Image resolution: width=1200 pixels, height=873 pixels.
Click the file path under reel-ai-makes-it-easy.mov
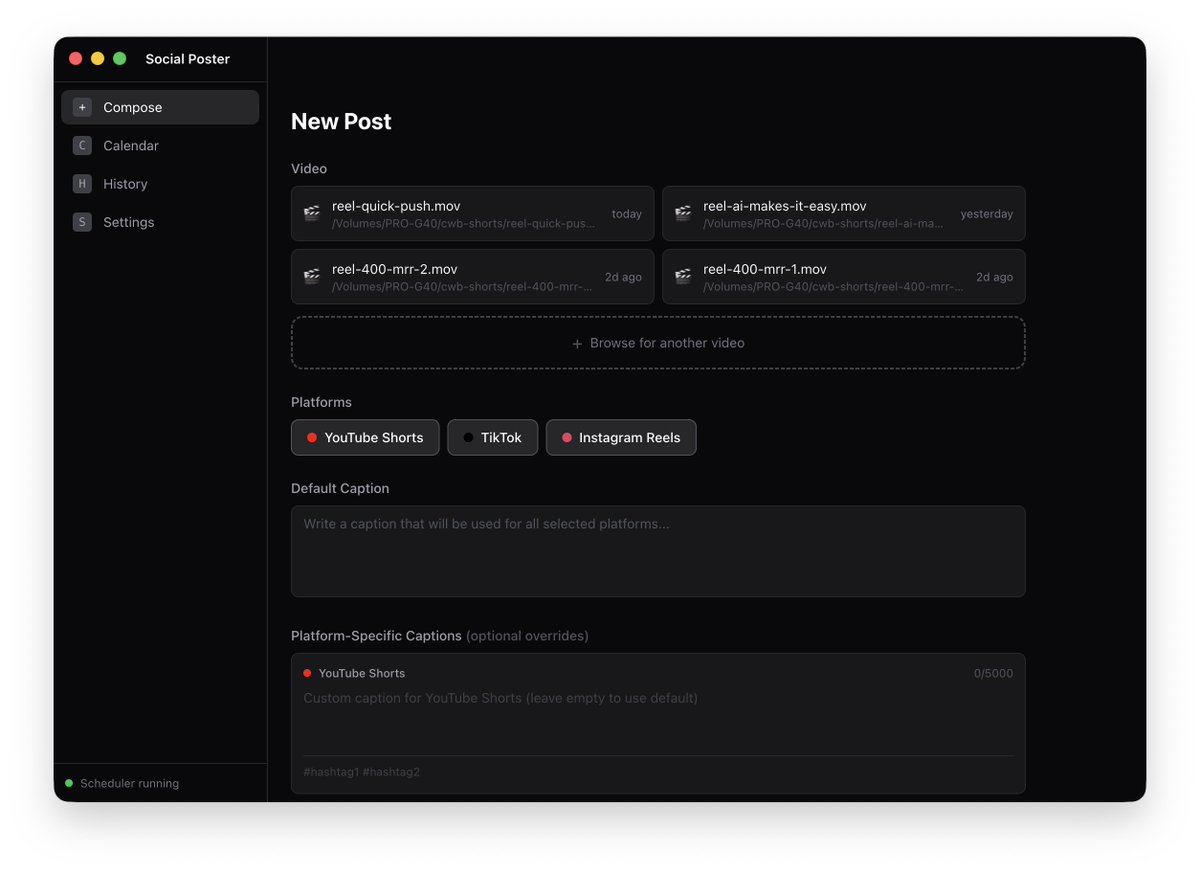(823, 224)
